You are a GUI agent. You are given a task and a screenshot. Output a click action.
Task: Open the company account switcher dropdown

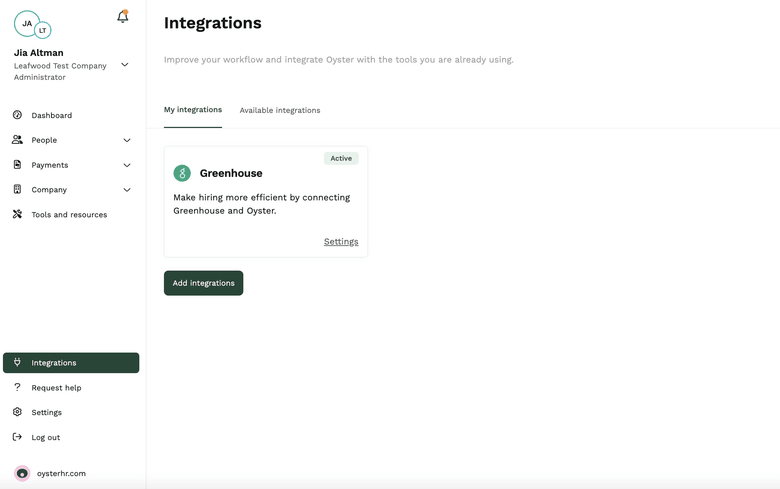[x=125, y=65]
